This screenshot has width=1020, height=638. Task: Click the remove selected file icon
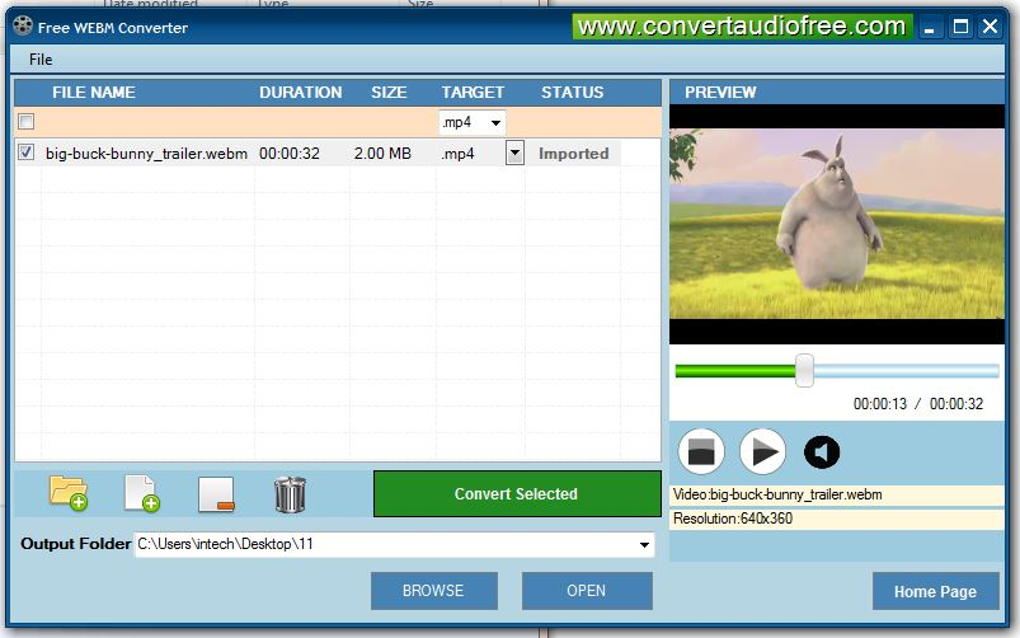[x=216, y=494]
